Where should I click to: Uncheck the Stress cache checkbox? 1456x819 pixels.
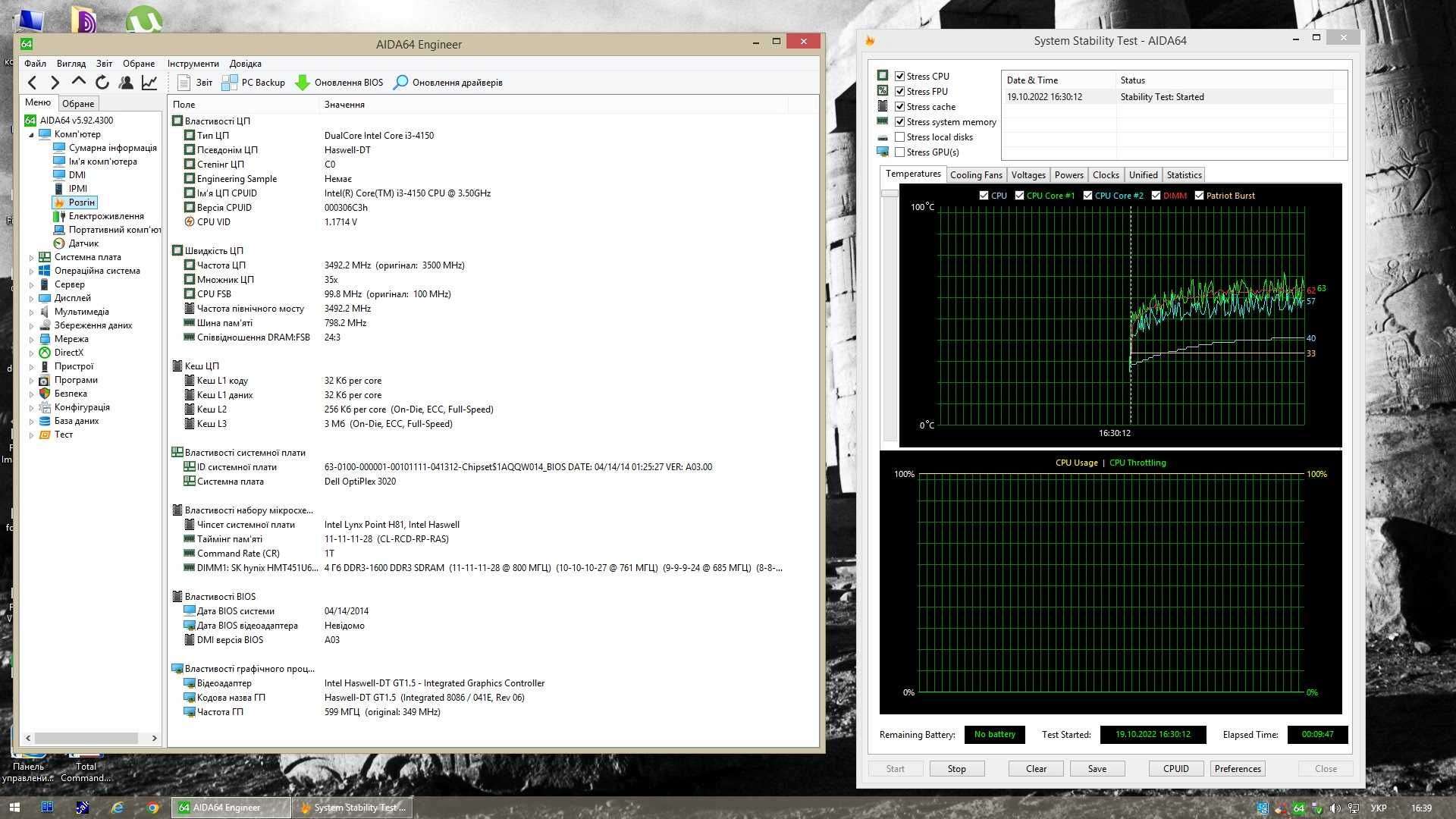(x=899, y=107)
